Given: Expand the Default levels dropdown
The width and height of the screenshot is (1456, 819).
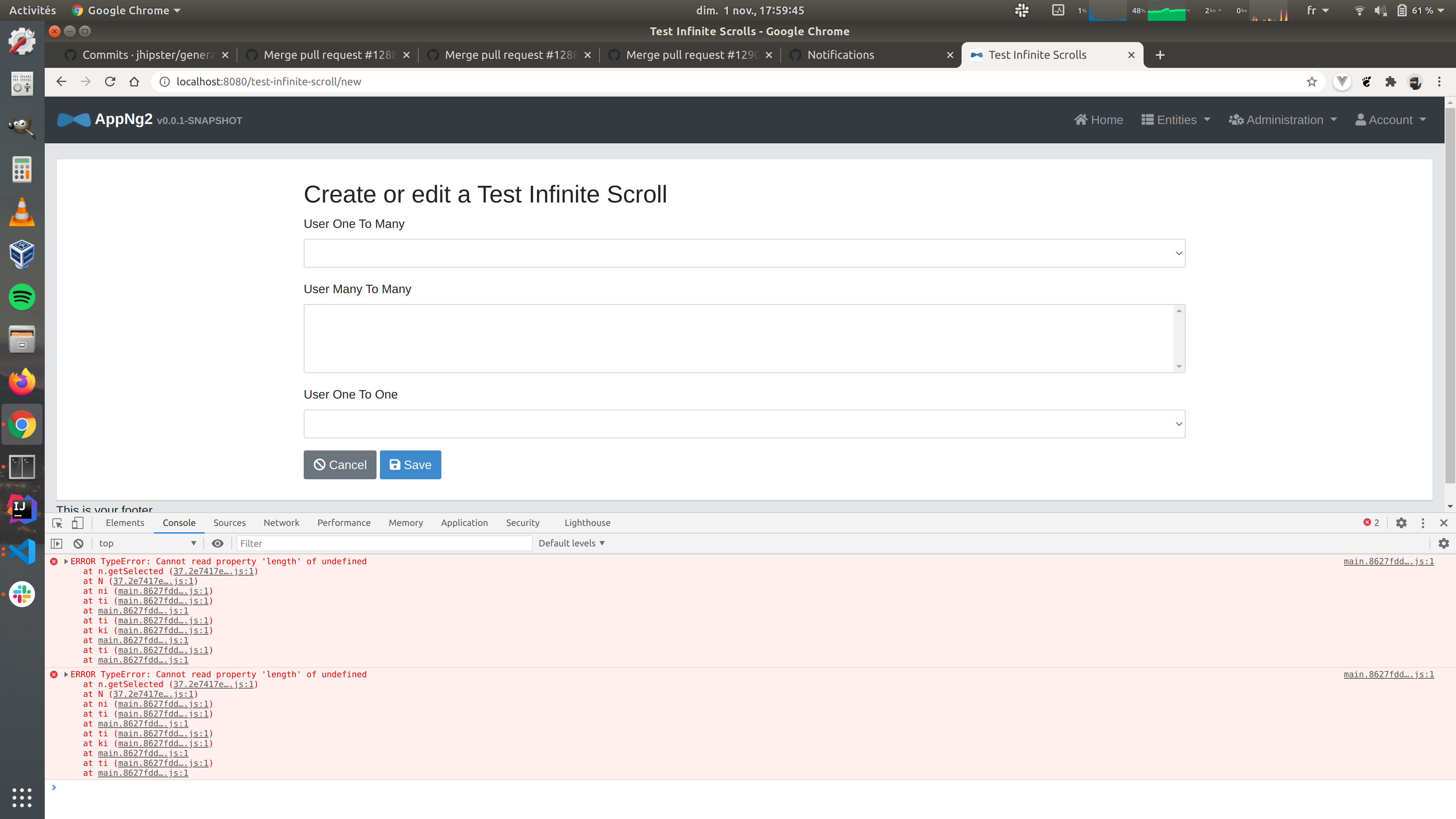Looking at the screenshot, I should [x=571, y=543].
